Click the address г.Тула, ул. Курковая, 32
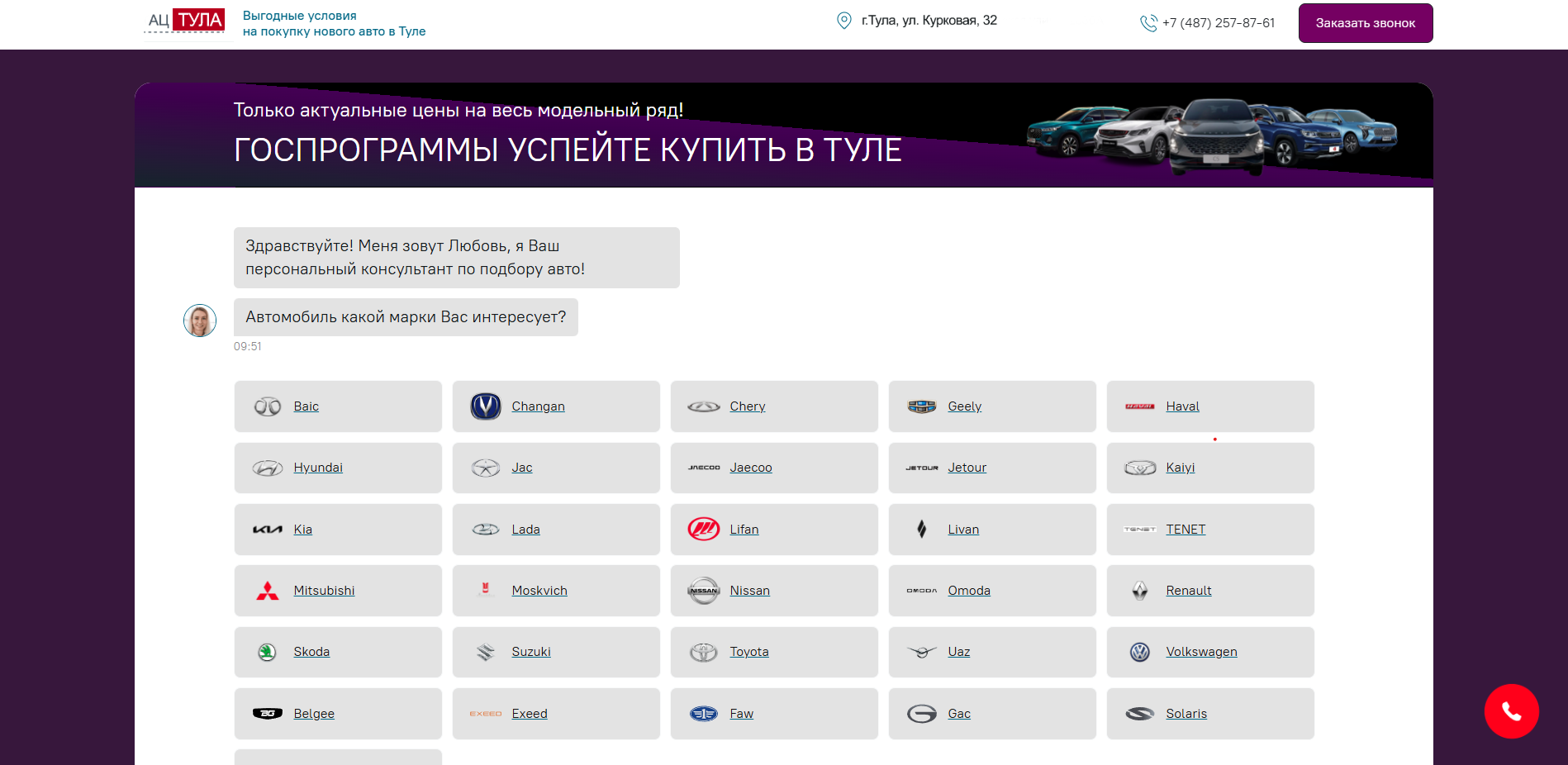 pos(929,21)
